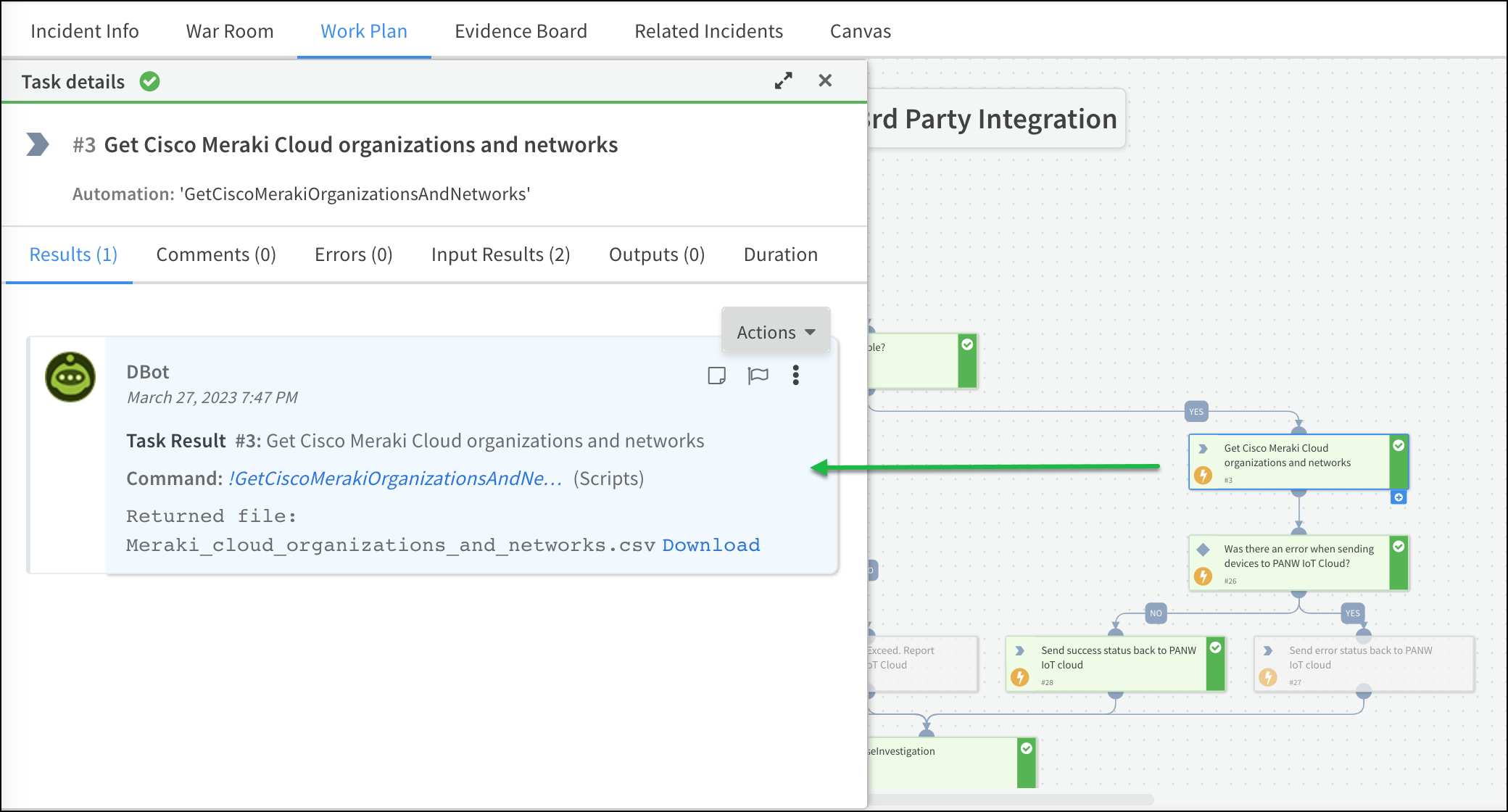Flag the DBot task result as evidence
1508x812 pixels.
[x=757, y=375]
